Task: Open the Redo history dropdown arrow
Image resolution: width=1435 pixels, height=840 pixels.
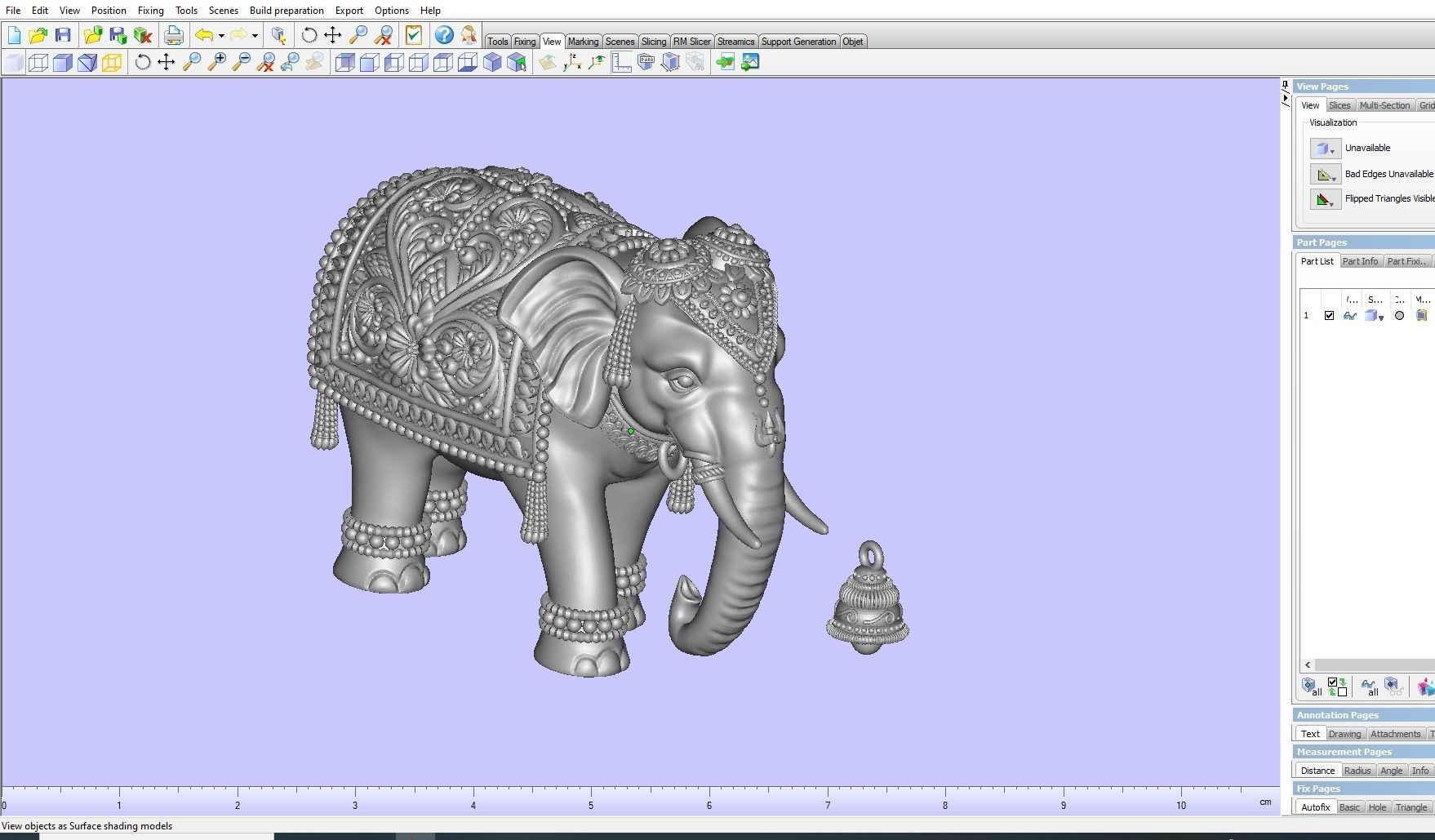Action: [255, 36]
